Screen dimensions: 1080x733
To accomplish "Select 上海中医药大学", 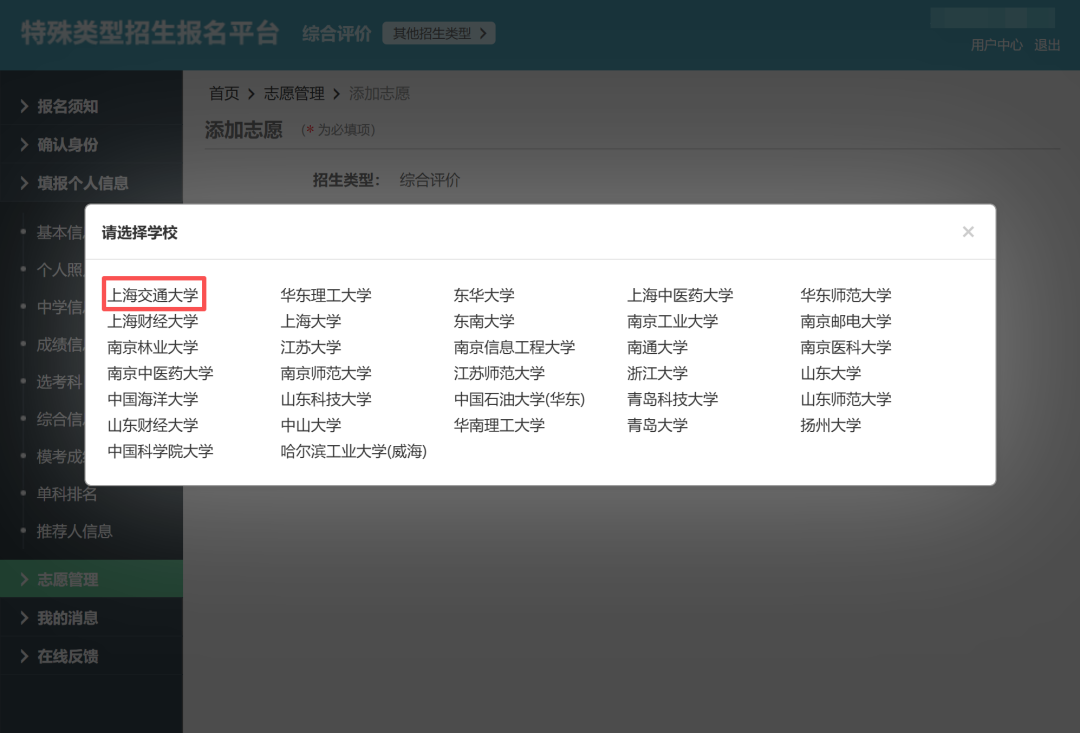I will [680, 296].
